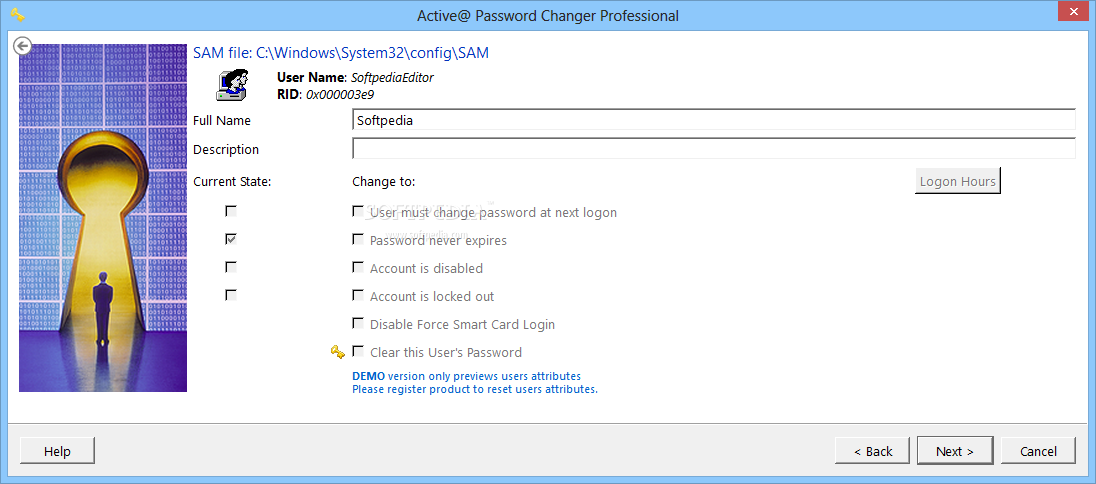This screenshot has width=1096, height=484.
Task: Click the DEMO version notice text
Action: coord(466,376)
